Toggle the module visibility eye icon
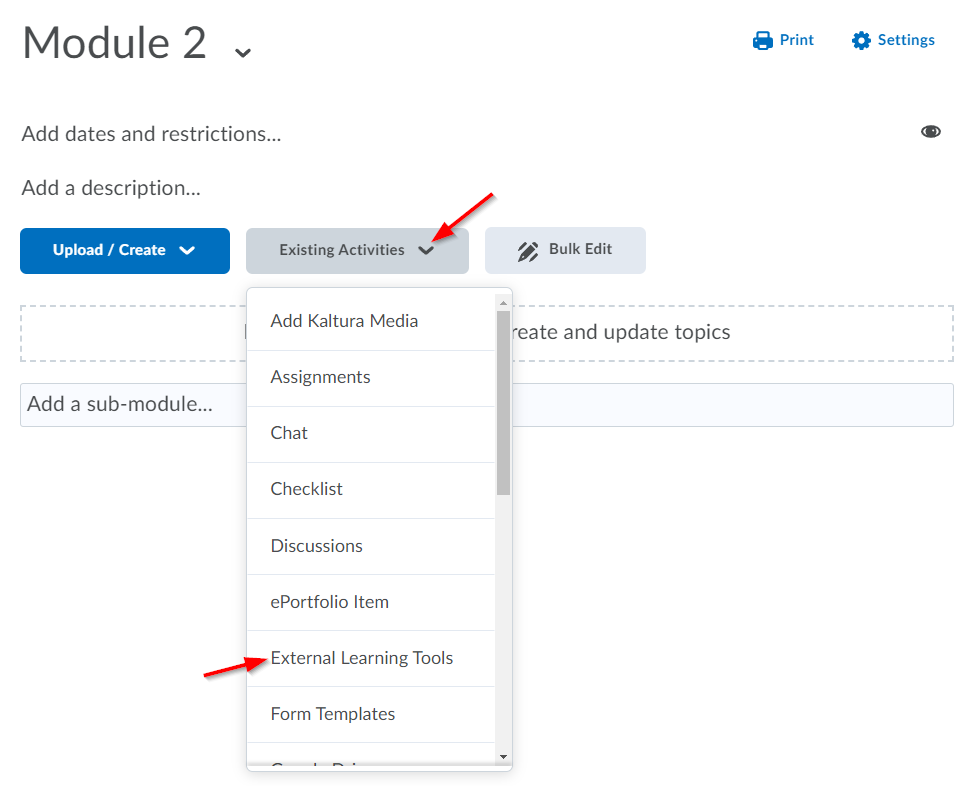This screenshot has width=970, height=786. click(x=930, y=132)
